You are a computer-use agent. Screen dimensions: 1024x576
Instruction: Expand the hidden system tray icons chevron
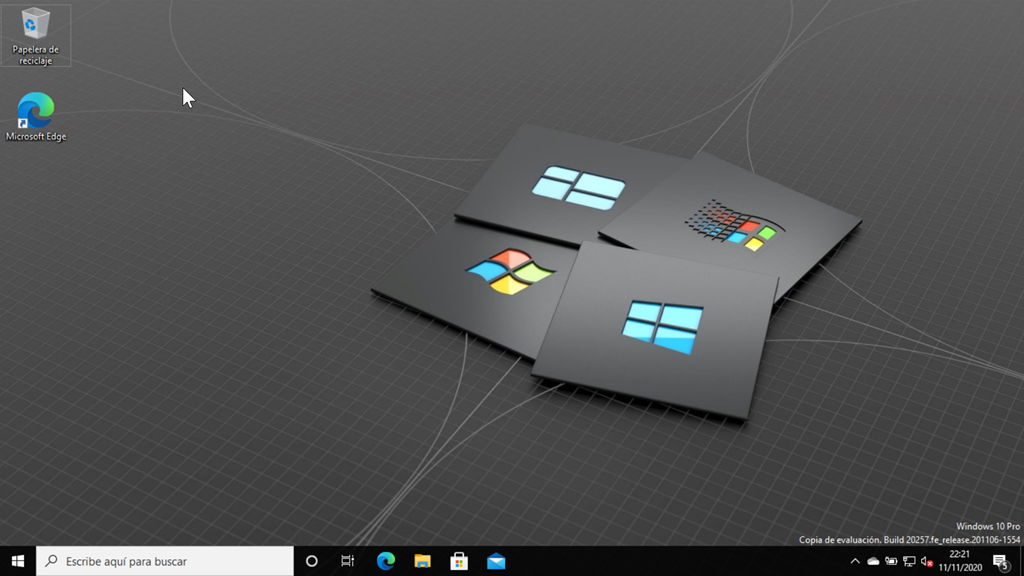[x=855, y=561]
